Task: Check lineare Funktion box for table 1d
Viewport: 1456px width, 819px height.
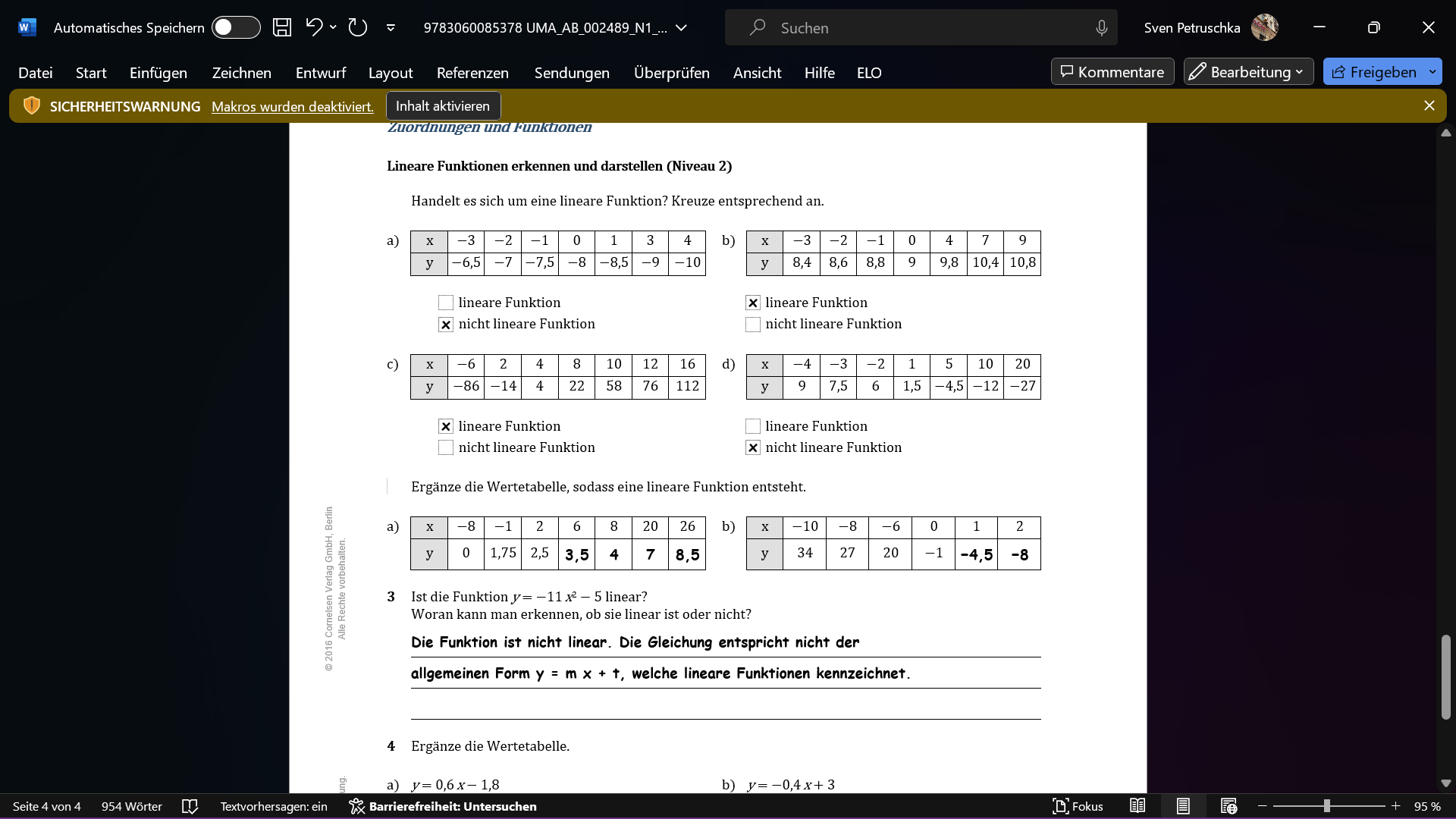Action: click(x=753, y=426)
